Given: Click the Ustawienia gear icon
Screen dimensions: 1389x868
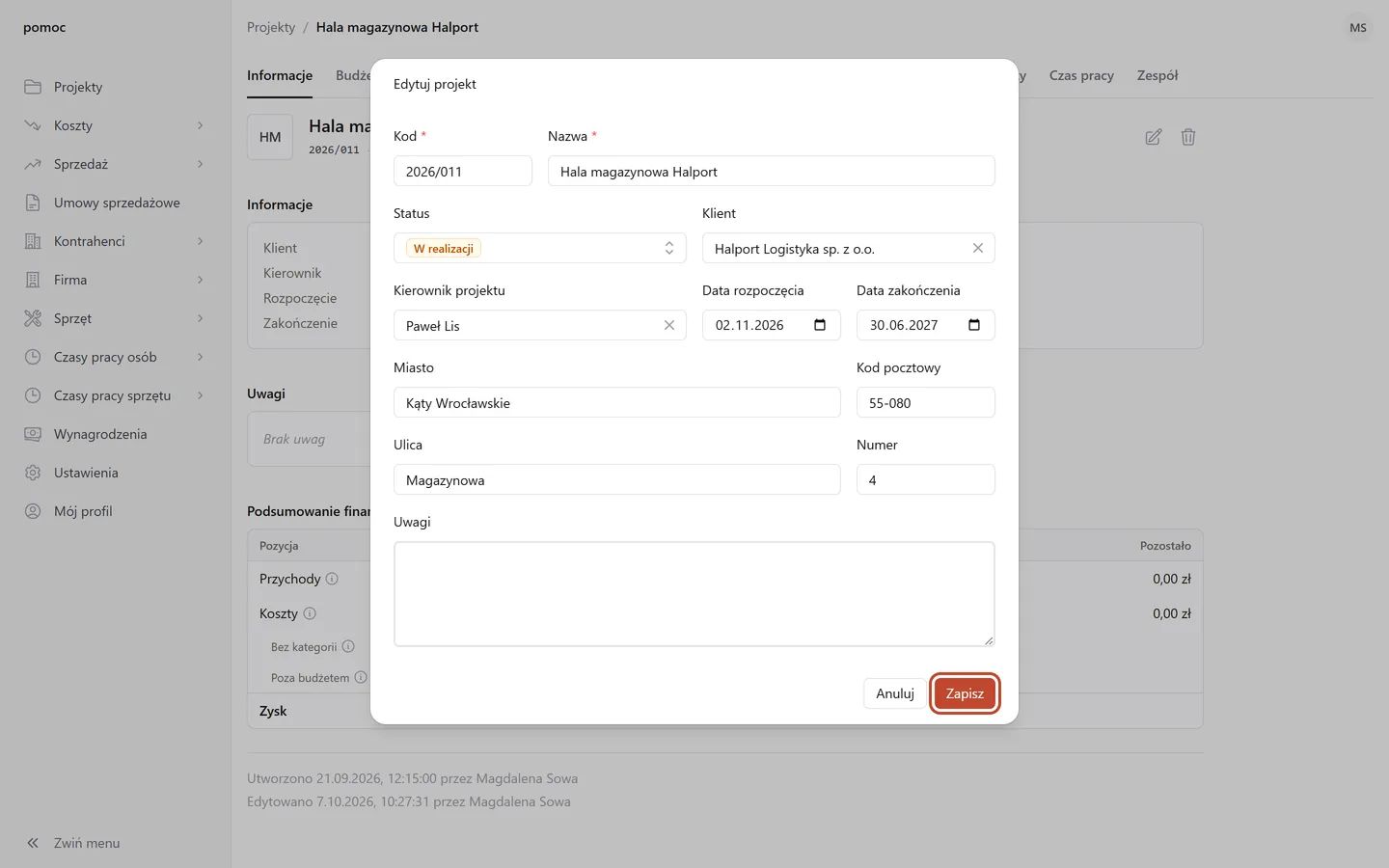Looking at the screenshot, I should coord(33,473).
